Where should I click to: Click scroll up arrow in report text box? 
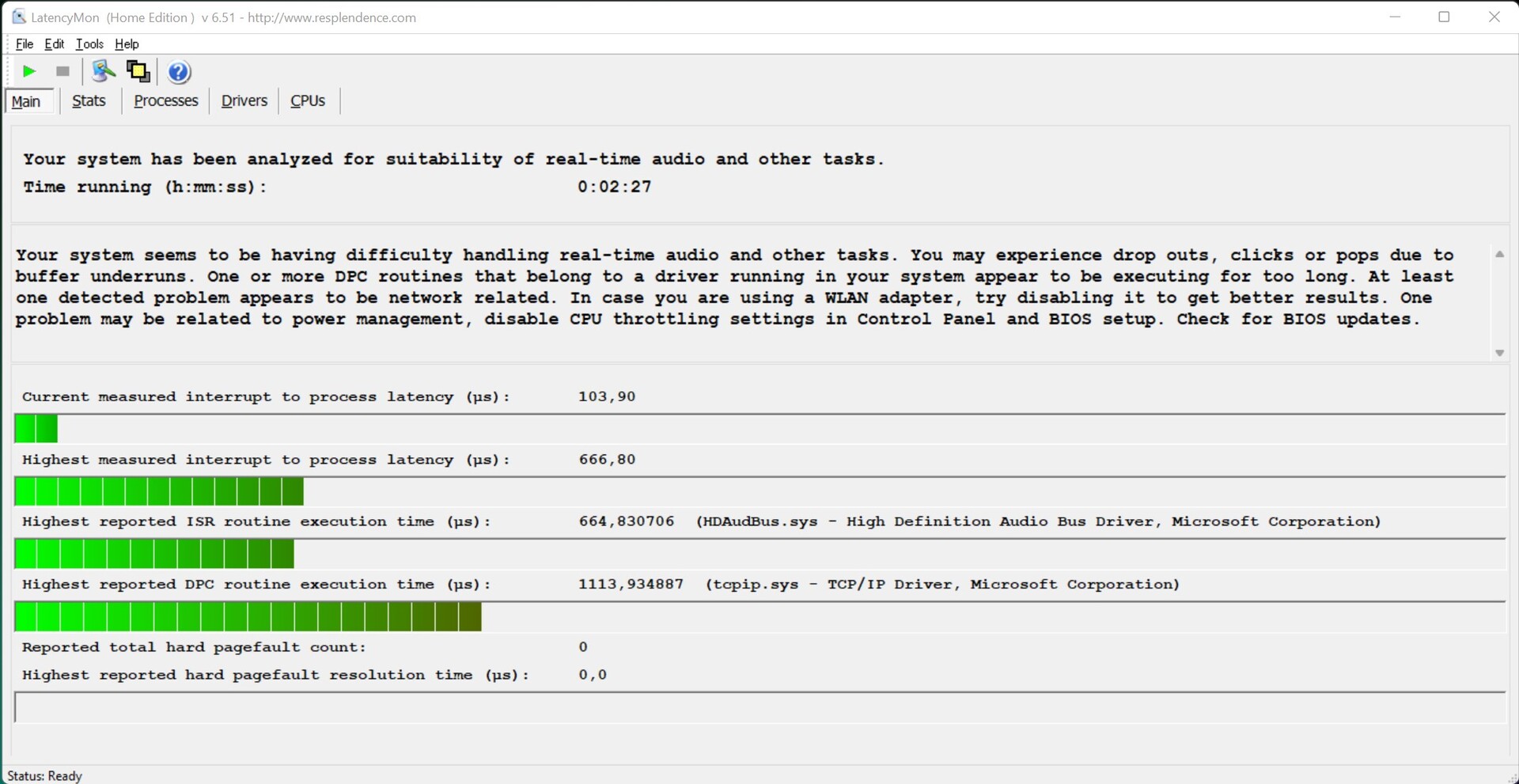tap(1499, 254)
